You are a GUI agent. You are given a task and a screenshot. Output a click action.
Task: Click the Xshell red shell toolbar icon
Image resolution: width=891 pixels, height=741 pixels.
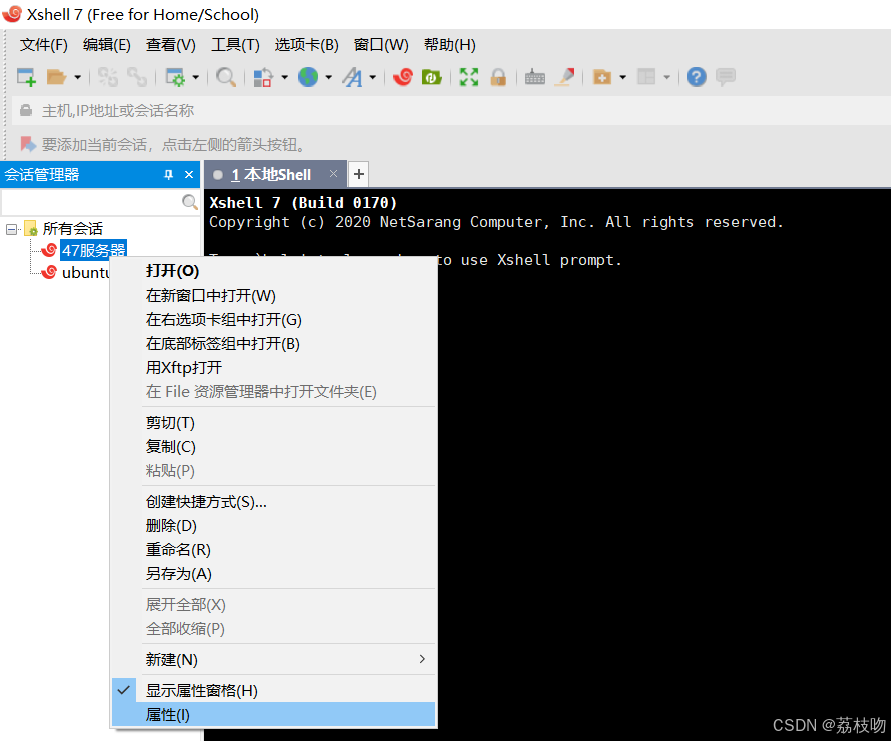tap(403, 77)
